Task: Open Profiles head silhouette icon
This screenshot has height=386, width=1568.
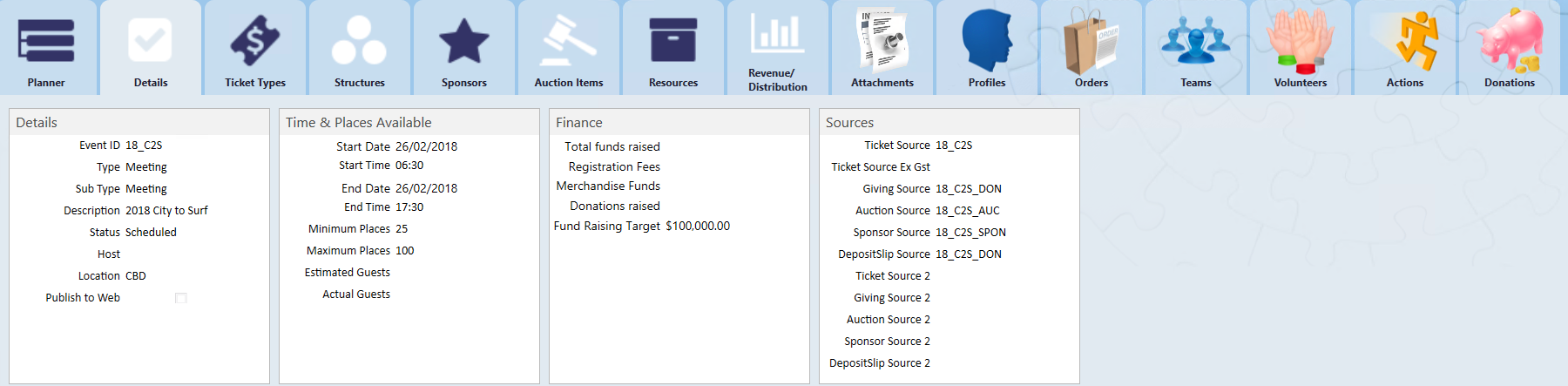Action: (986, 41)
